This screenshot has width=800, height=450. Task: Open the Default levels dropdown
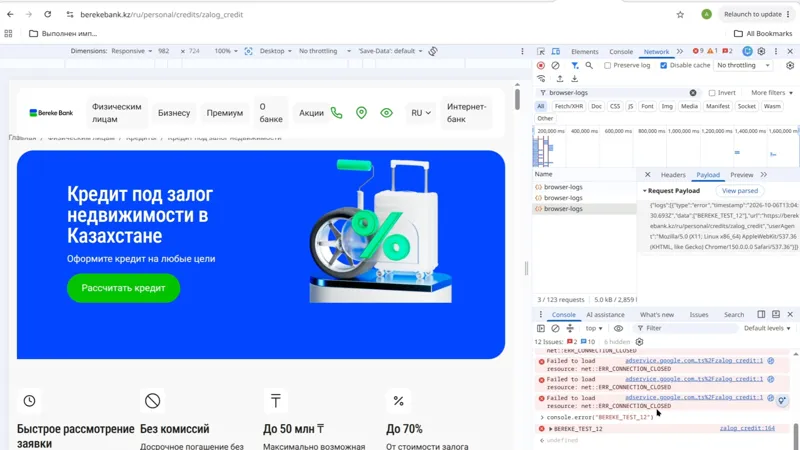click(x=767, y=328)
